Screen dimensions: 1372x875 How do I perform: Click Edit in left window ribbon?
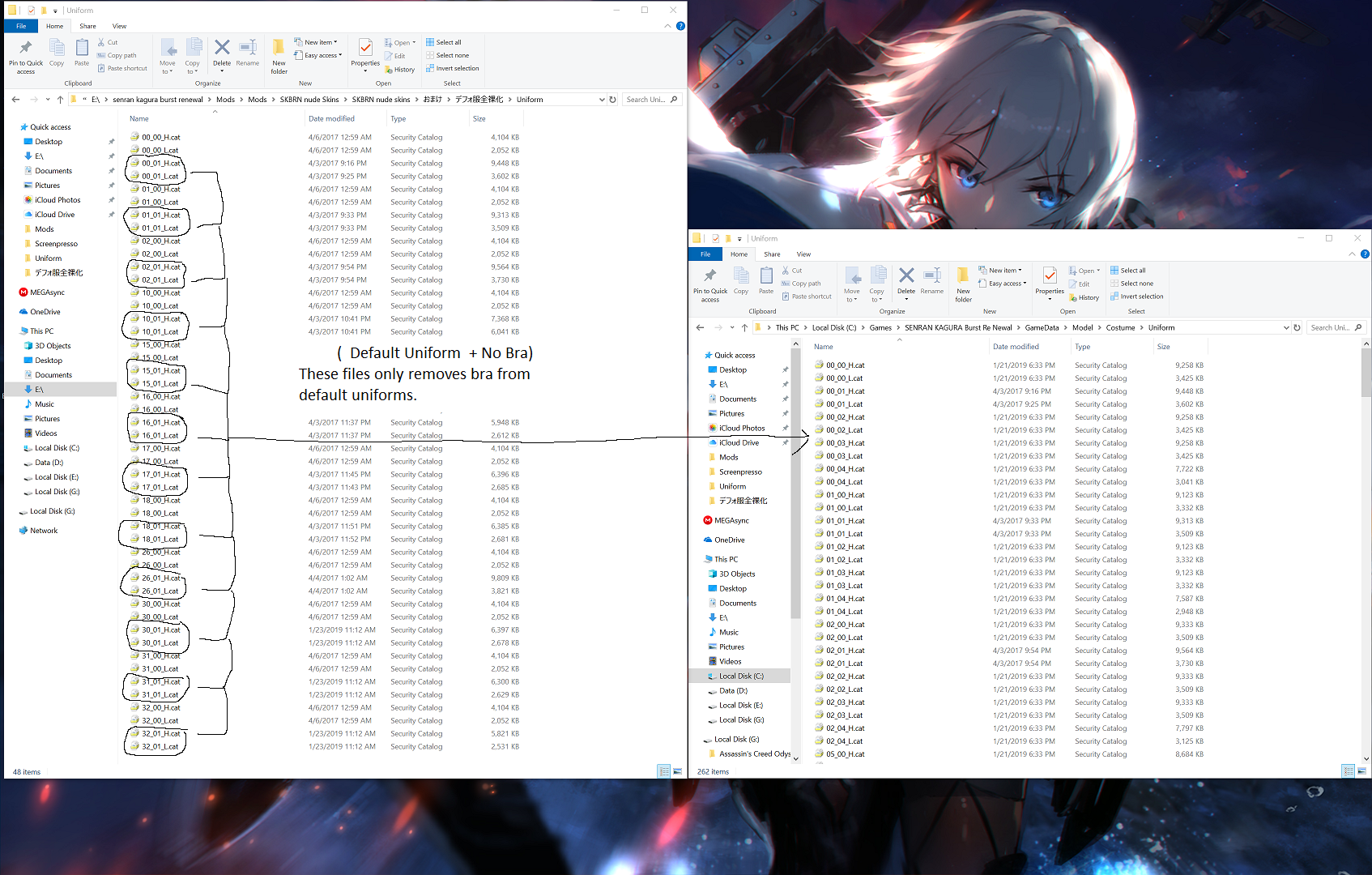[395, 56]
